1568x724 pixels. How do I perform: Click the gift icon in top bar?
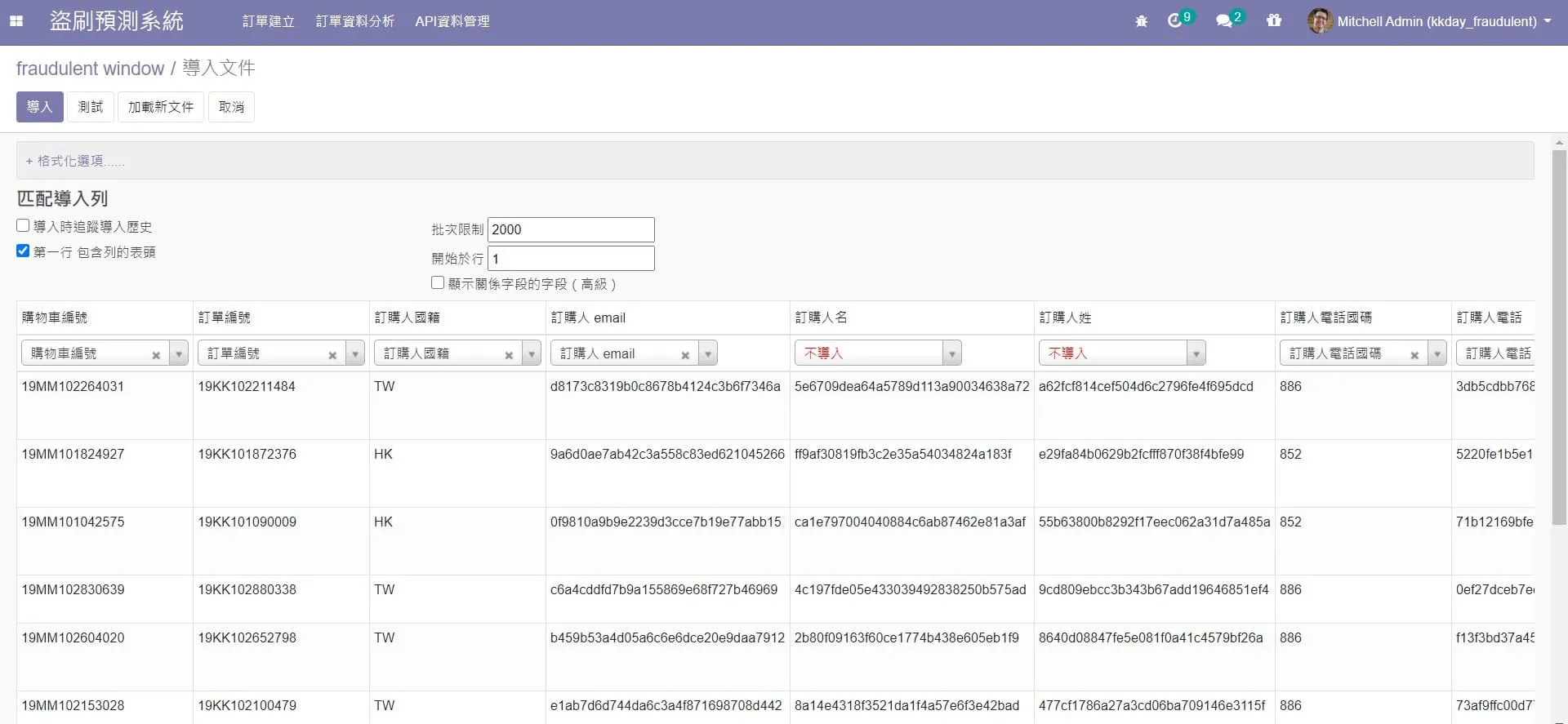tap(1274, 20)
